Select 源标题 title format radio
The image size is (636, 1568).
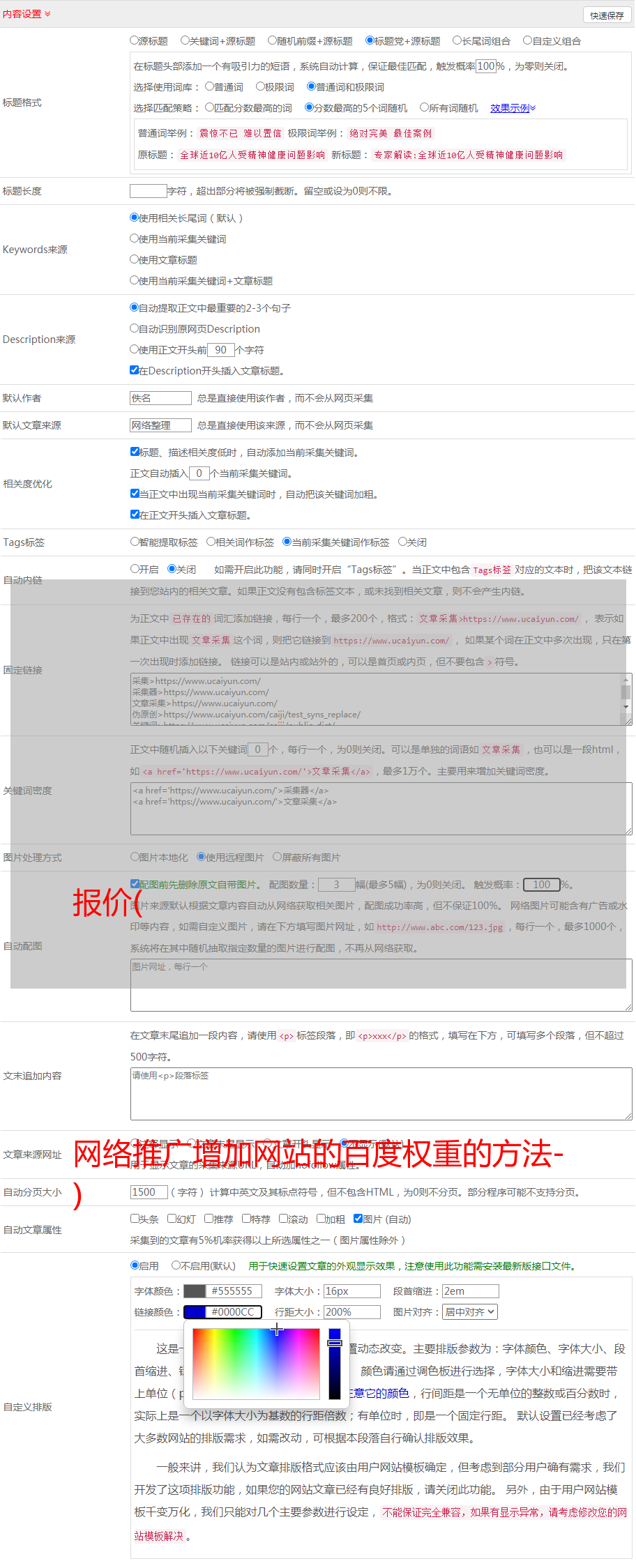pos(135,40)
